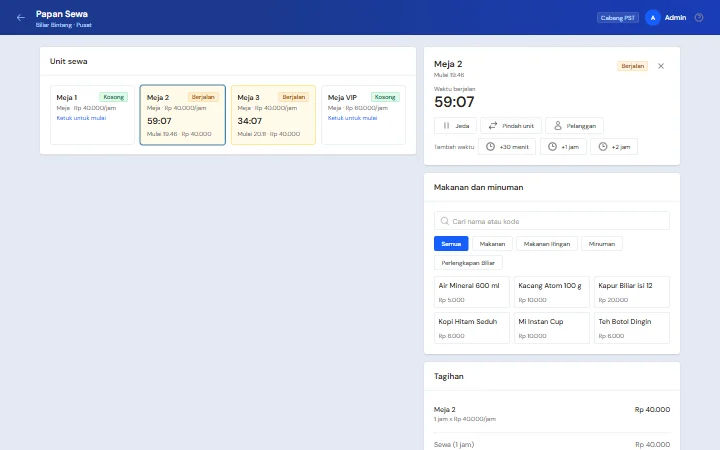Click the Kosong badge on Meja 1
Image resolution: width=720 pixels, height=450 pixels.
(x=113, y=97)
